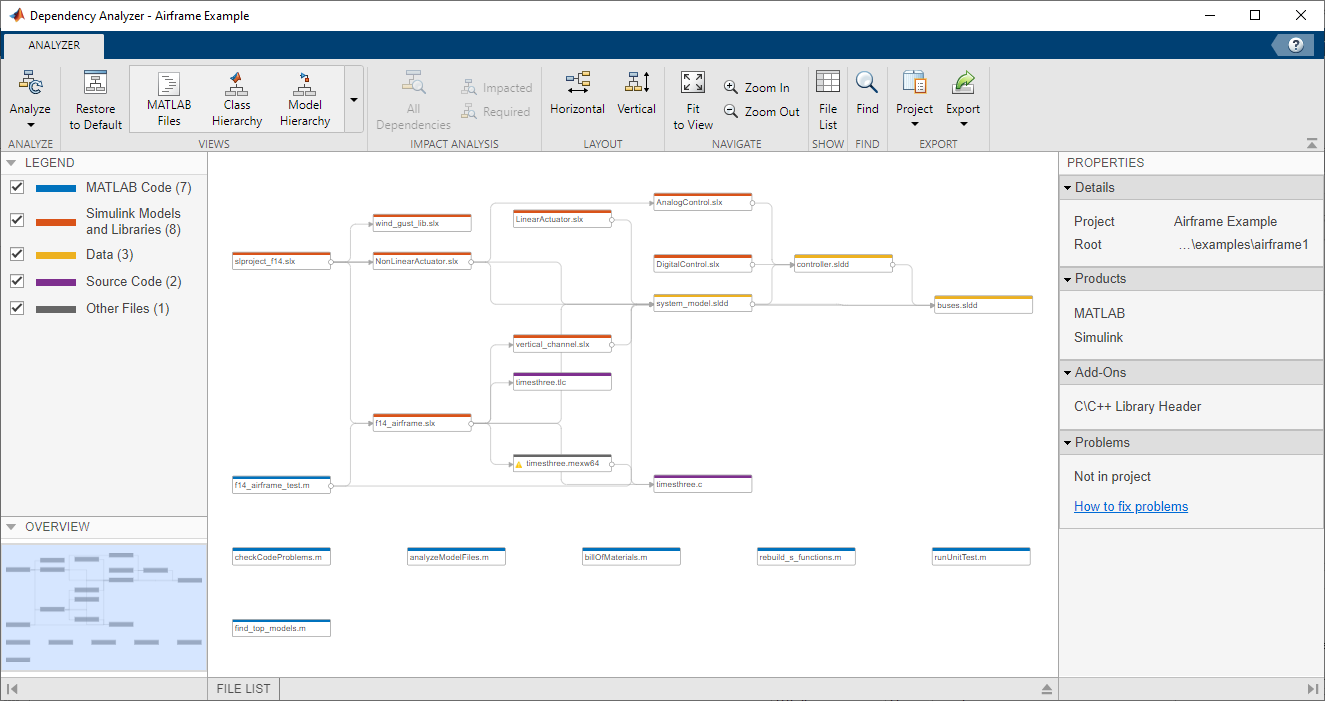This screenshot has height=701, width=1325.
Task: Expand File List panel arrow
Action: [1047, 689]
